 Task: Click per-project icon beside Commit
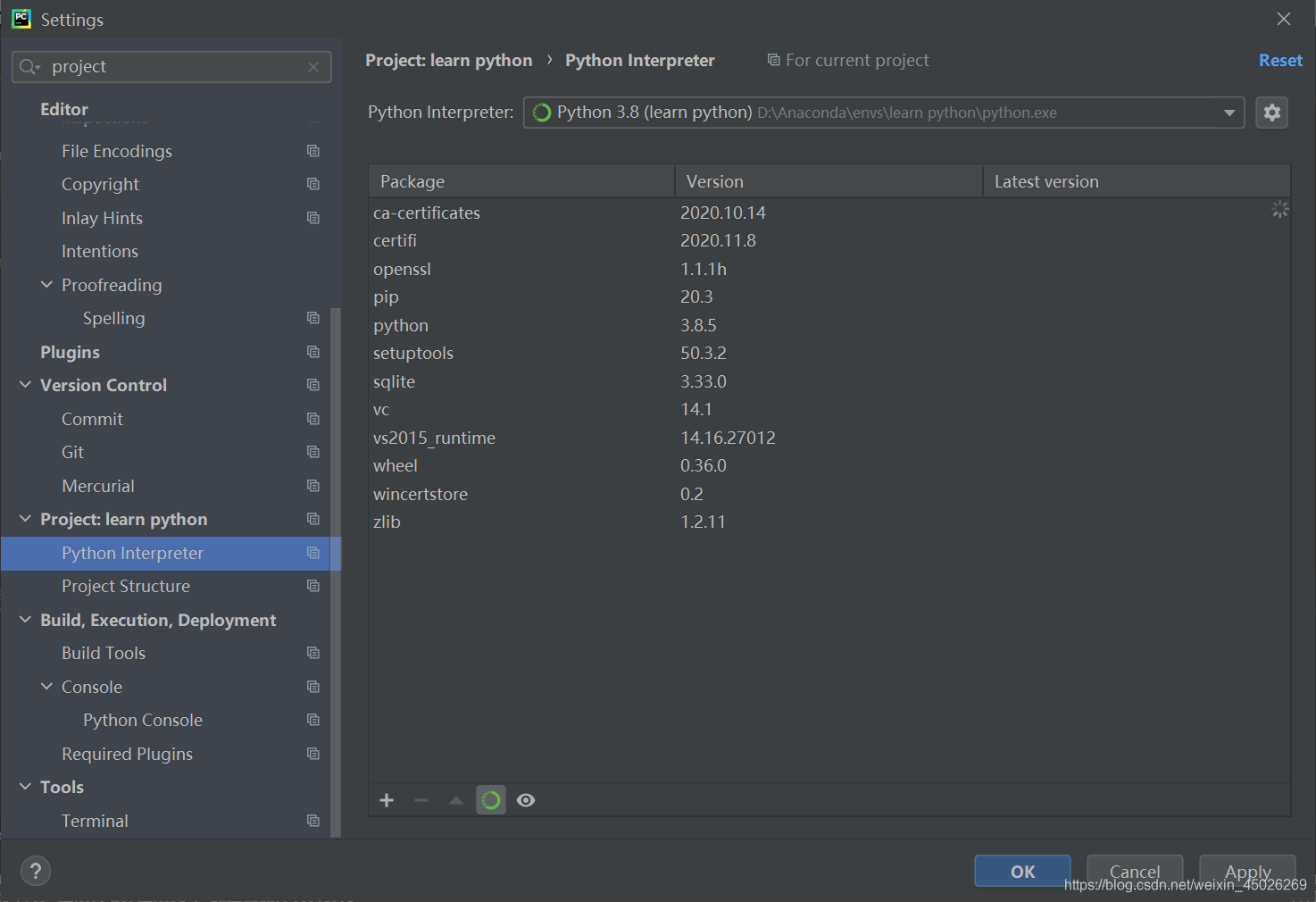(x=313, y=419)
